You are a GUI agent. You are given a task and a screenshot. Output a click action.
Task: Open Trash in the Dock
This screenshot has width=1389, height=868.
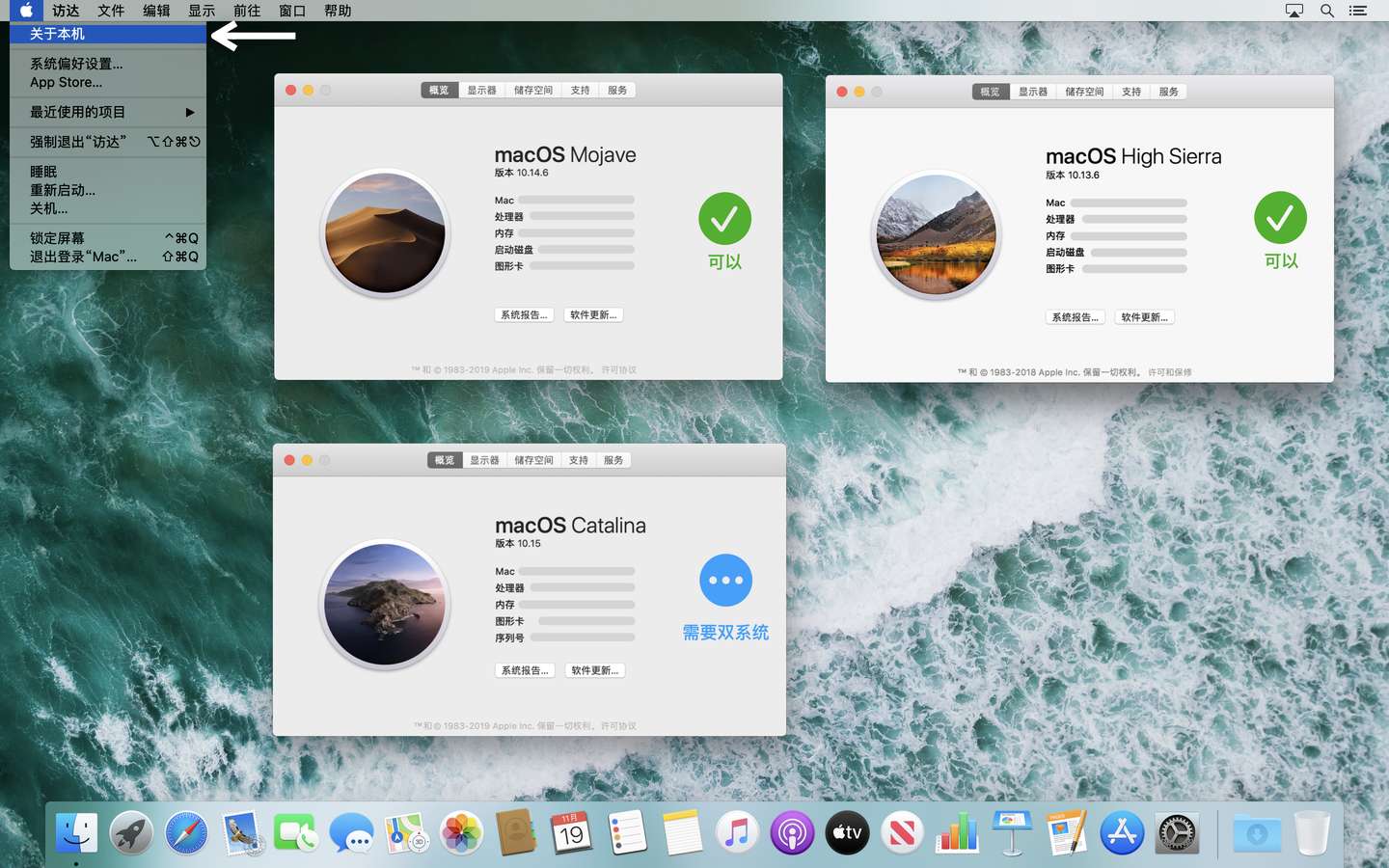click(x=1312, y=832)
